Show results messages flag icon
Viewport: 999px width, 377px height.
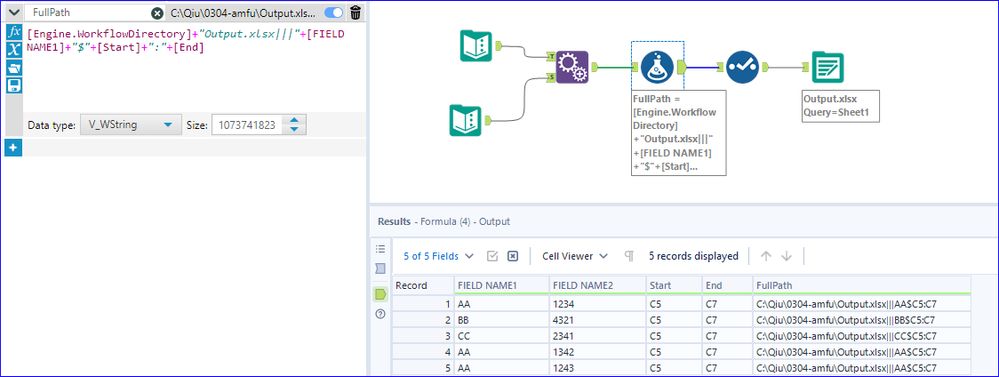(380, 268)
